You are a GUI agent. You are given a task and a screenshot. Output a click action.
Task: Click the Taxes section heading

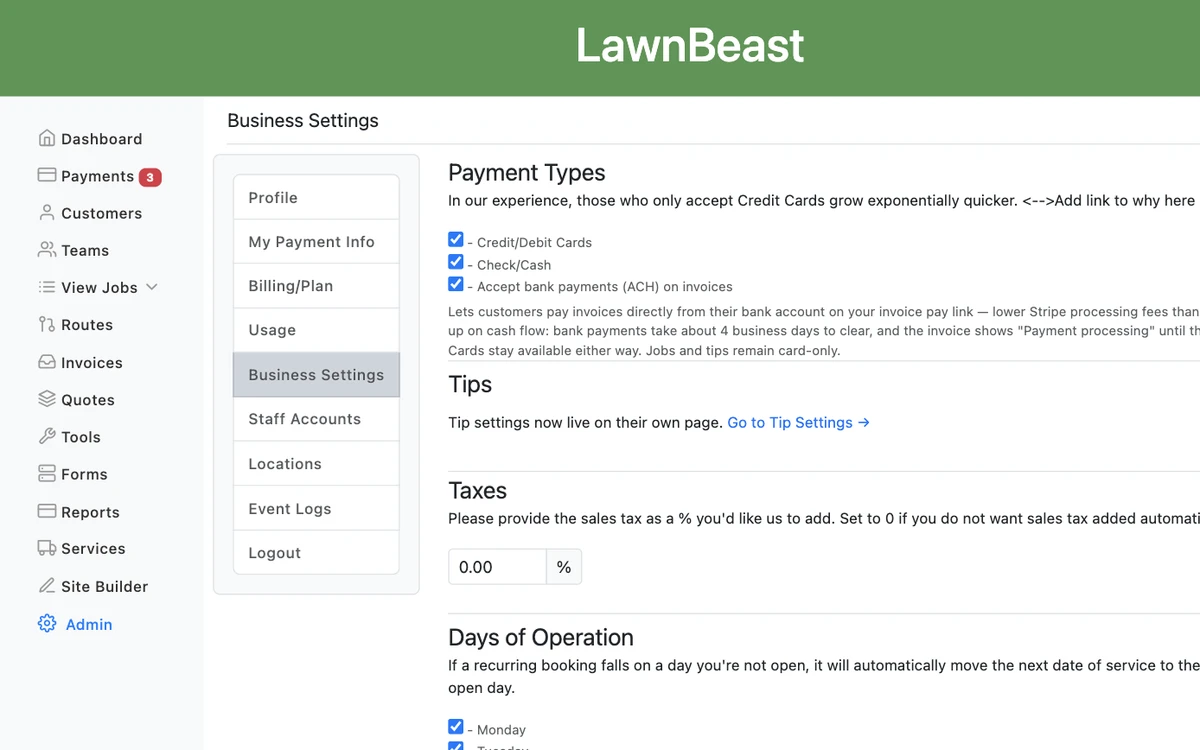pyautogui.click(x=477, y=491)
